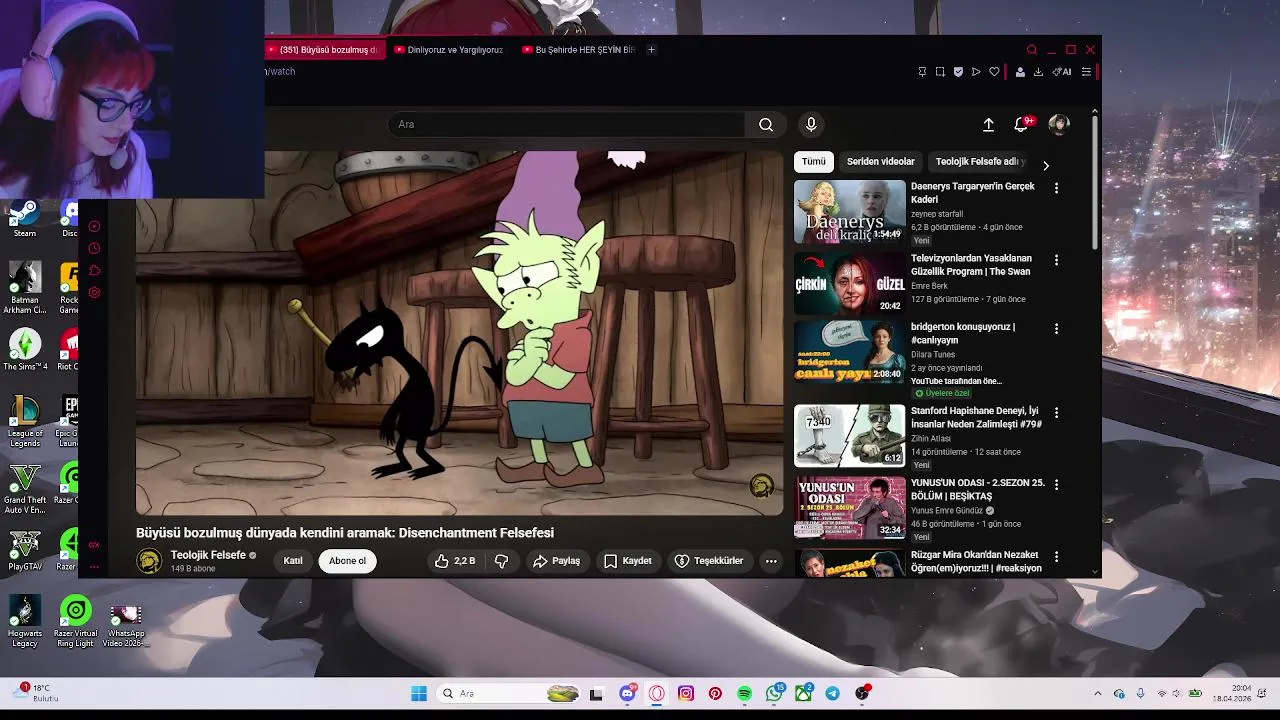Image resolution: width=1280 pixels, height=720 pixels.
Task: Open GX Corner icon in Opera sidebar
Action: coord(94,545)
